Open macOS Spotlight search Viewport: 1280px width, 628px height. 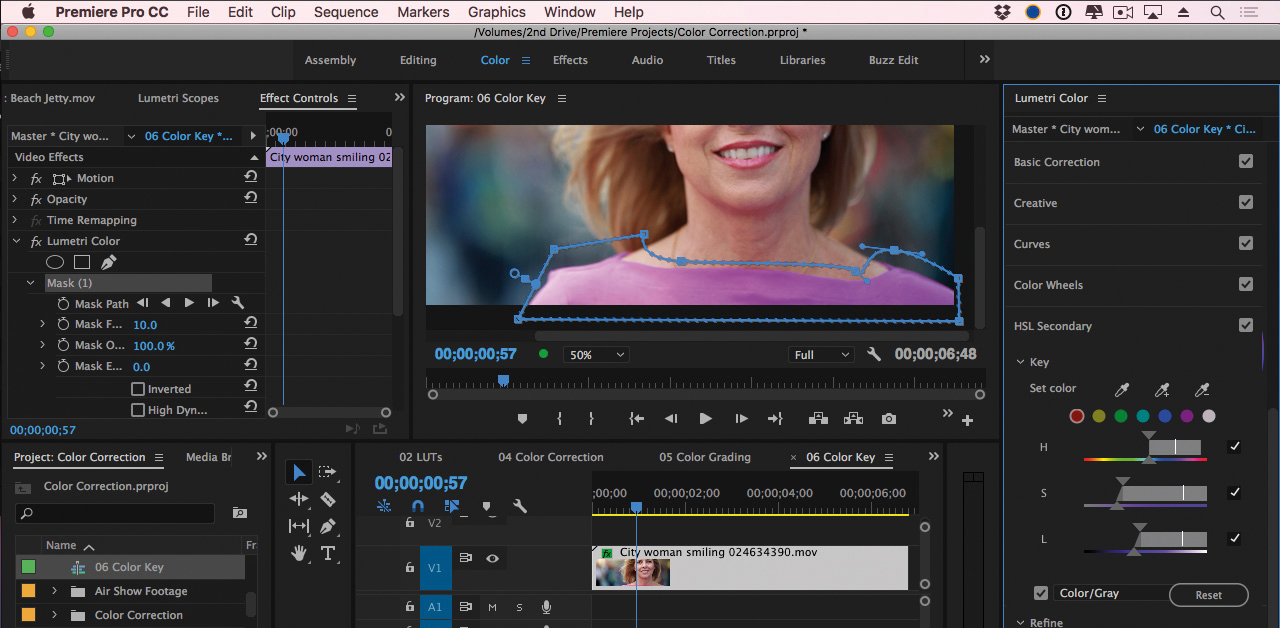tap(1217, 12)
